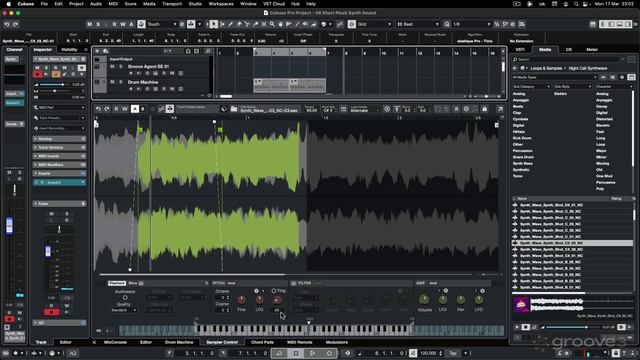Viewport: 640px width, 360px height.
Task: Click Media browser home icon
Action: pyautogui.click(x=522, y=68)
